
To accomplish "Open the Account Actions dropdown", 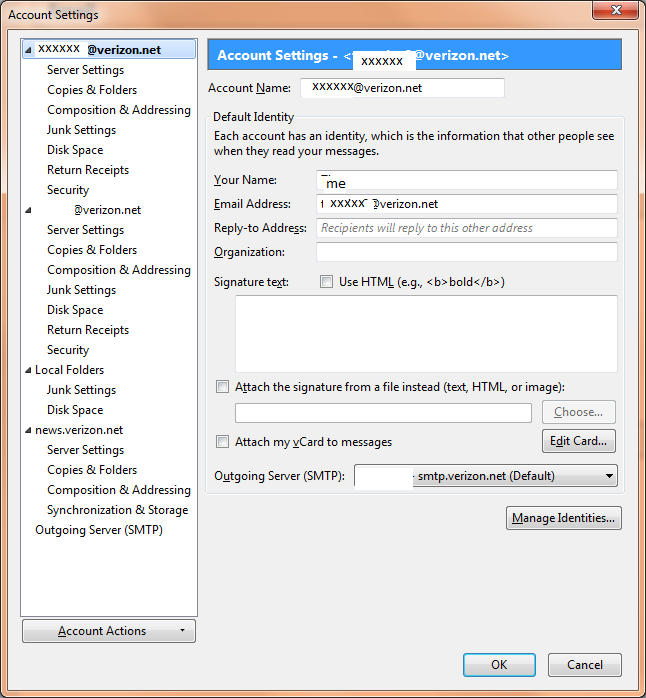I will pyautogui.click(x=109, y=631).
